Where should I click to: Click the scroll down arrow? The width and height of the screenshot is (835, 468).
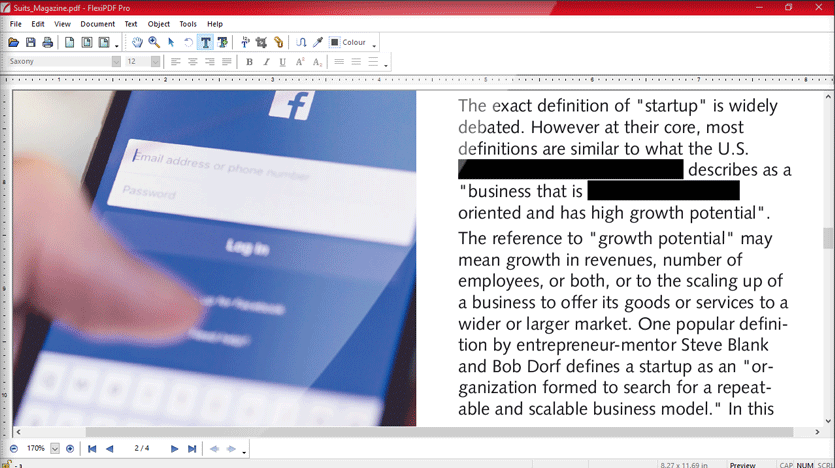[828, 421]
